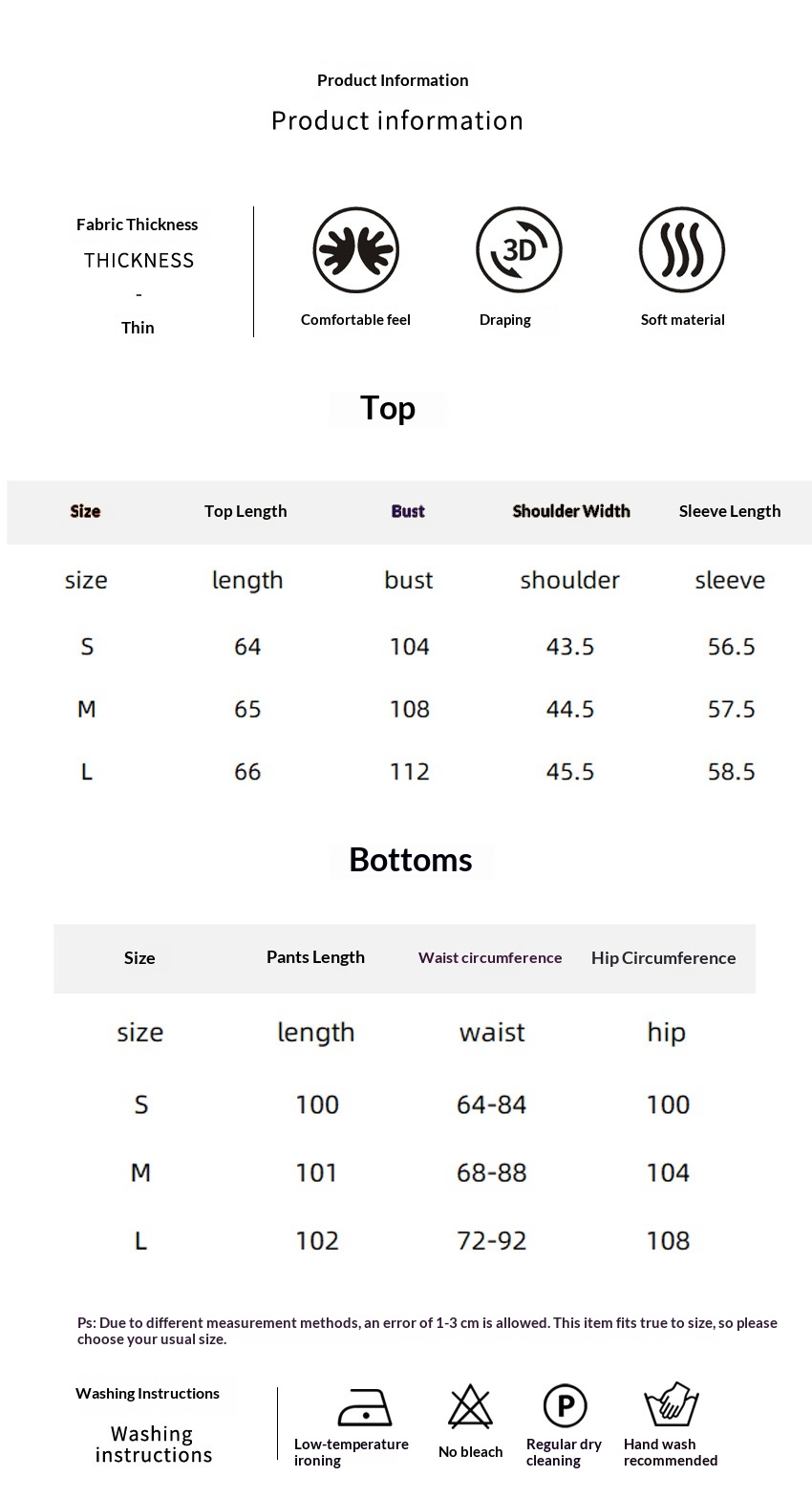This screenshot has width=812, height=1498.
Task: Click size S sleeve value 56.5
Action: click(x=731, y=647)
